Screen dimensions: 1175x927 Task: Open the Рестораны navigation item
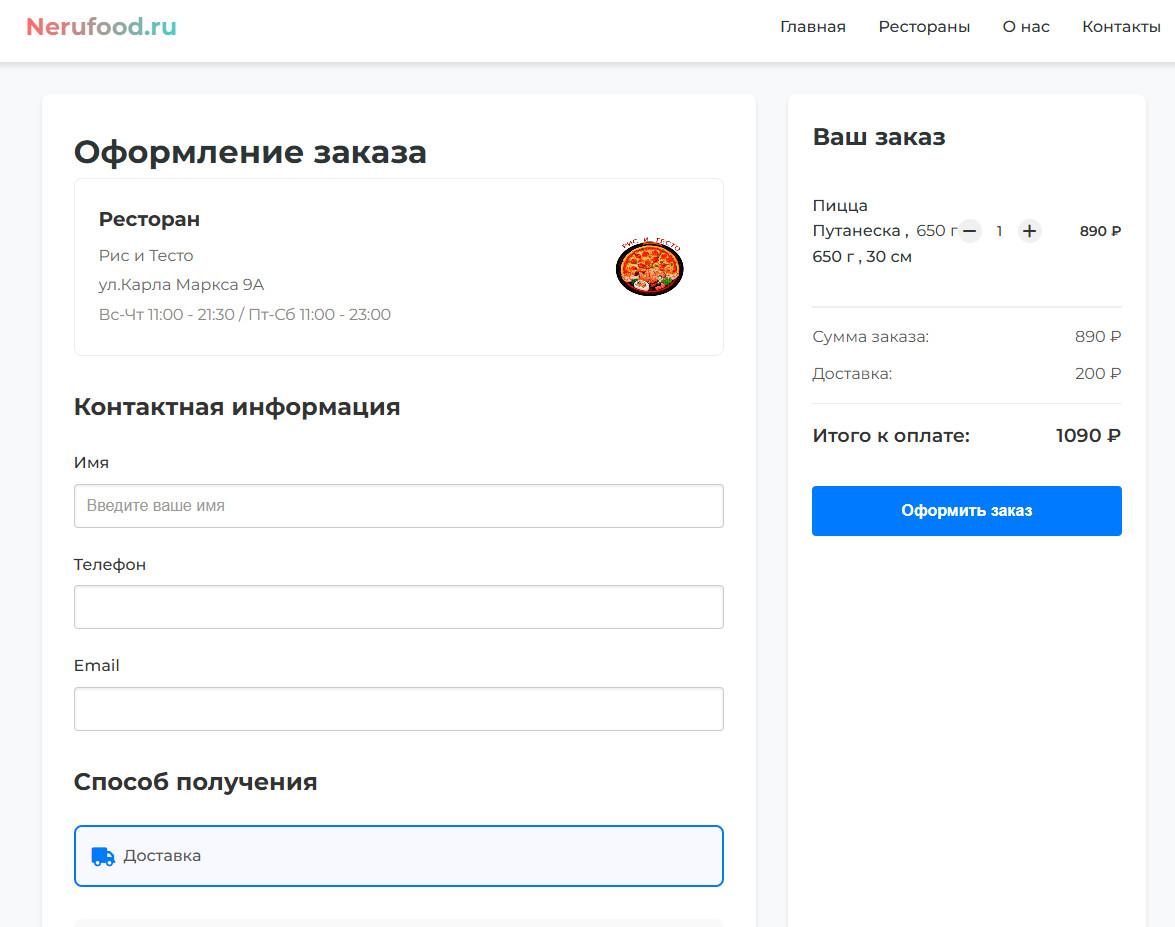coord(924,27)
